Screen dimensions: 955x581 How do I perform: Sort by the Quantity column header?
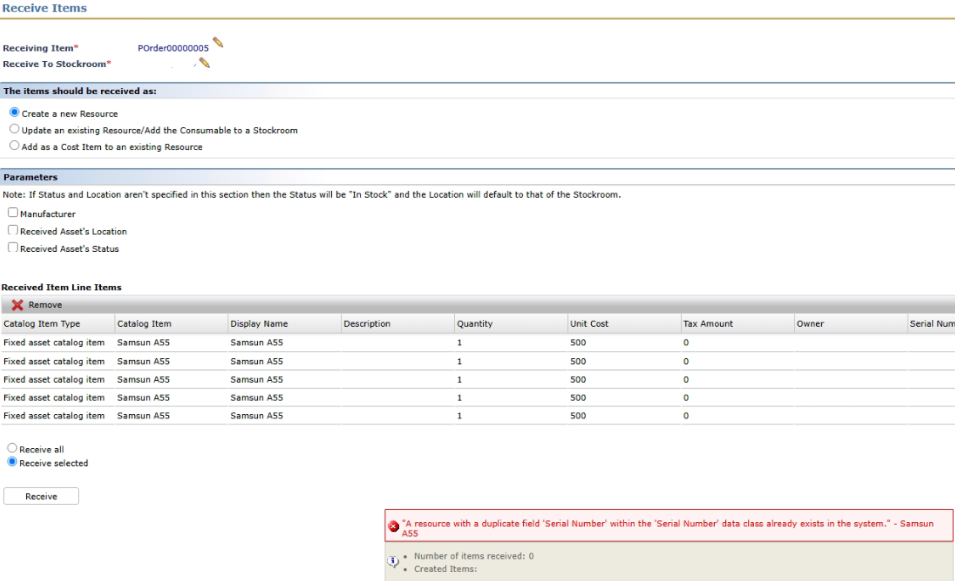point(475,324)
